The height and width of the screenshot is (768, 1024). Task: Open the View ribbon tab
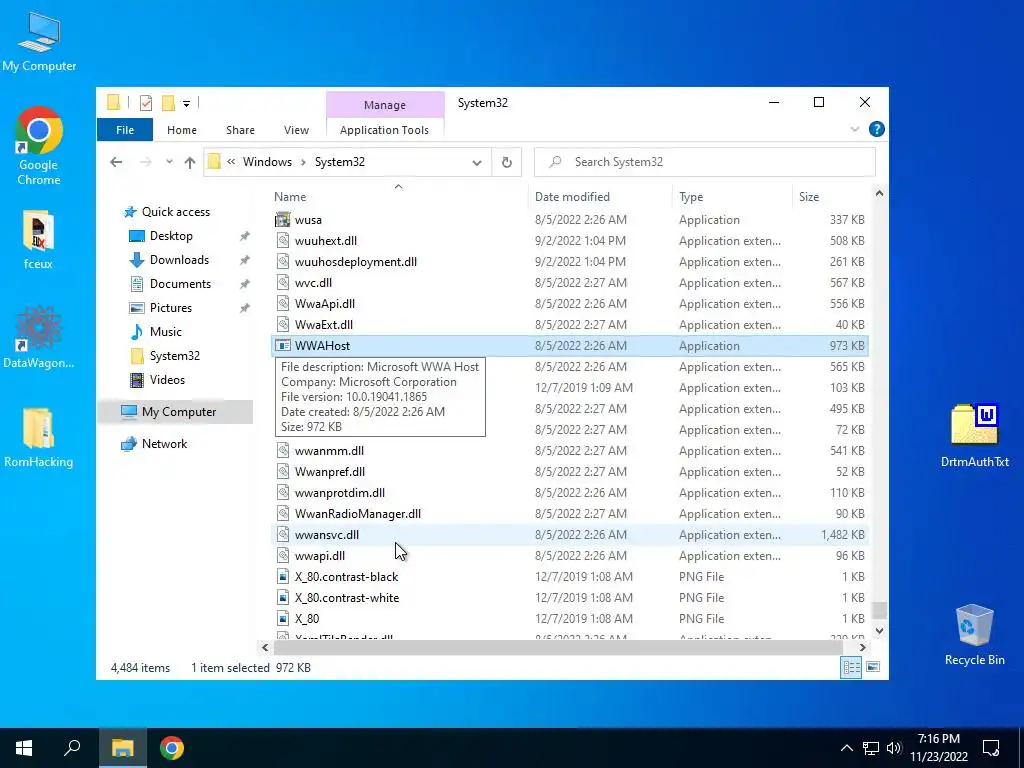296,130
